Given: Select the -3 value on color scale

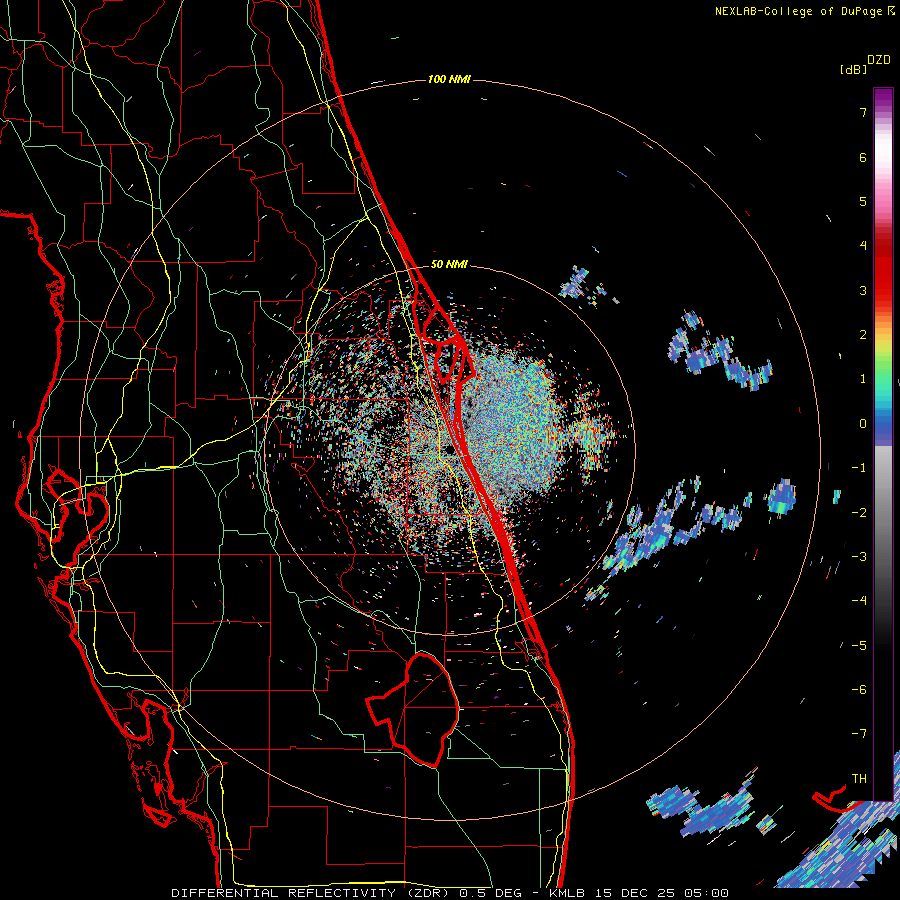Looking at the screenshot, I should (859, 557).
